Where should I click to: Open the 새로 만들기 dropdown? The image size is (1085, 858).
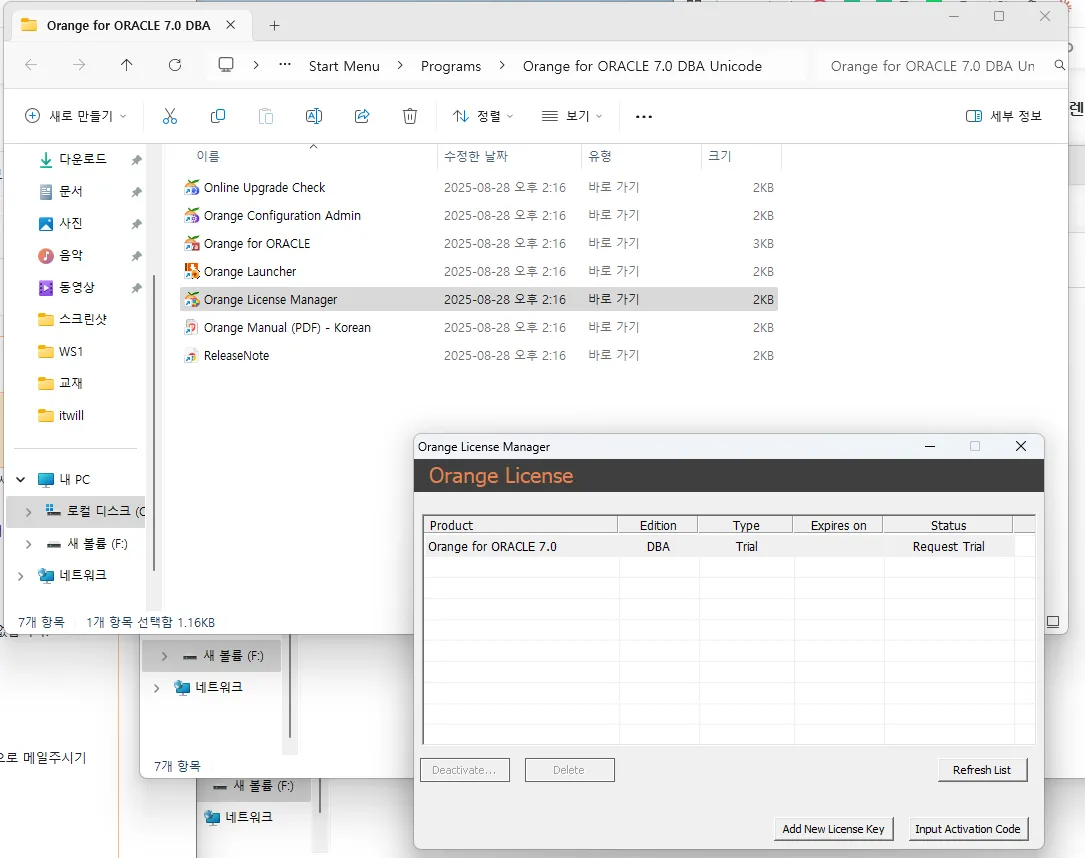click(75, 116)
